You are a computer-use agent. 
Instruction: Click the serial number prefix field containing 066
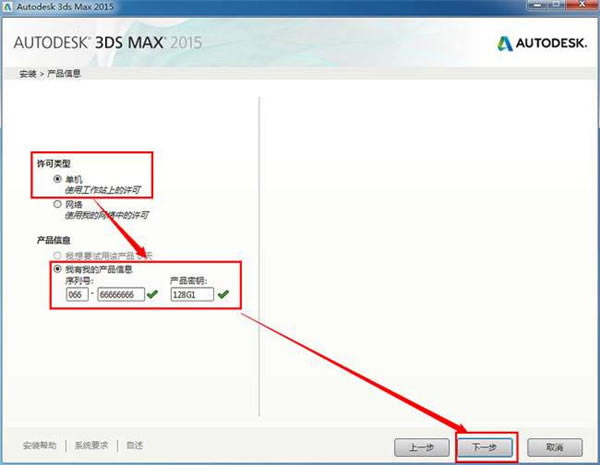(x=72, y=294)
